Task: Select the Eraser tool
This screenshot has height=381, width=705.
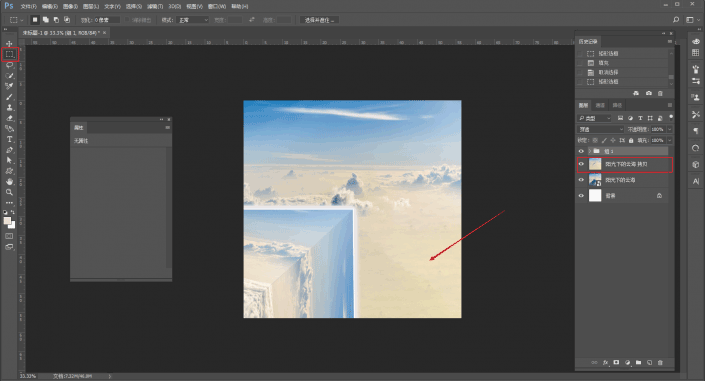Action: [9, 118]
